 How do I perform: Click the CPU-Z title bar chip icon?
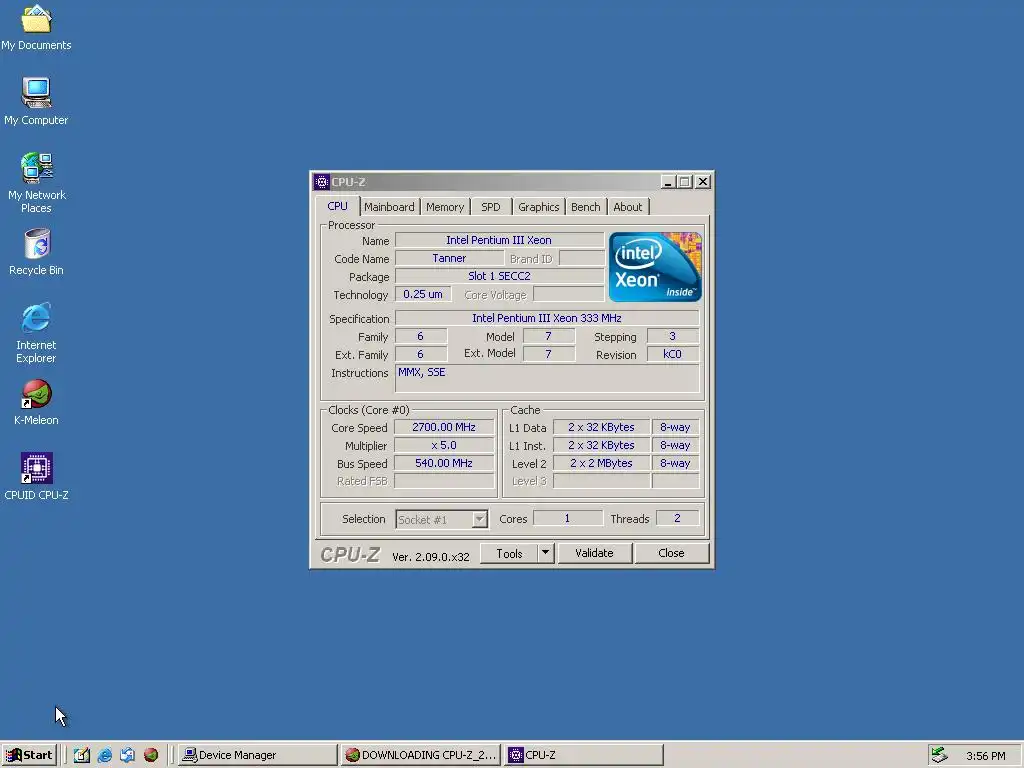pos(321,182)
